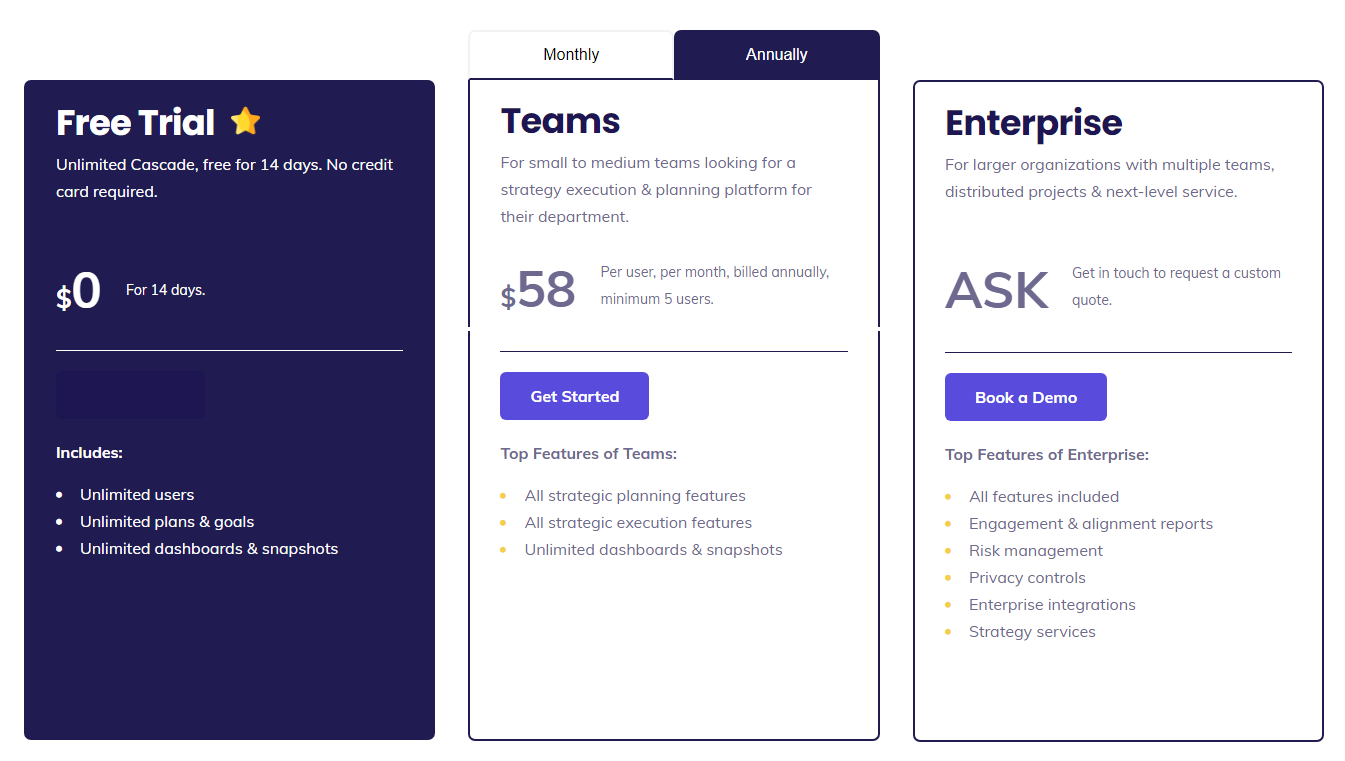Click 'Strategy services' item
The image size is (1345, 761).
tap(1032, 632)
